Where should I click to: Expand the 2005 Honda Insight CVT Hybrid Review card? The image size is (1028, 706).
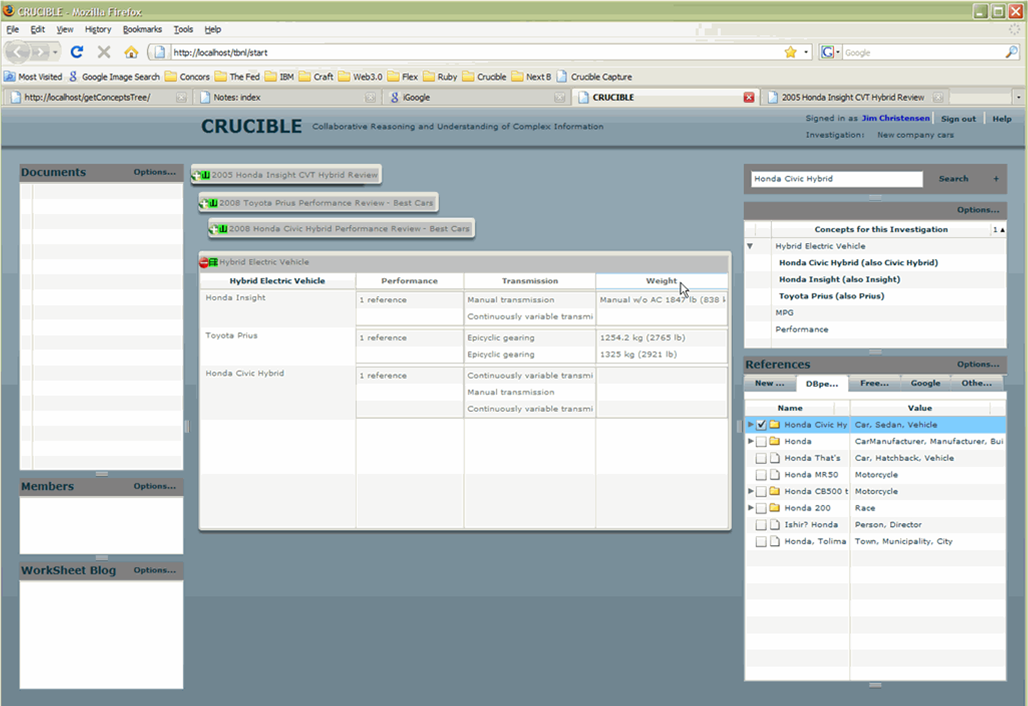tap(196, 175)
